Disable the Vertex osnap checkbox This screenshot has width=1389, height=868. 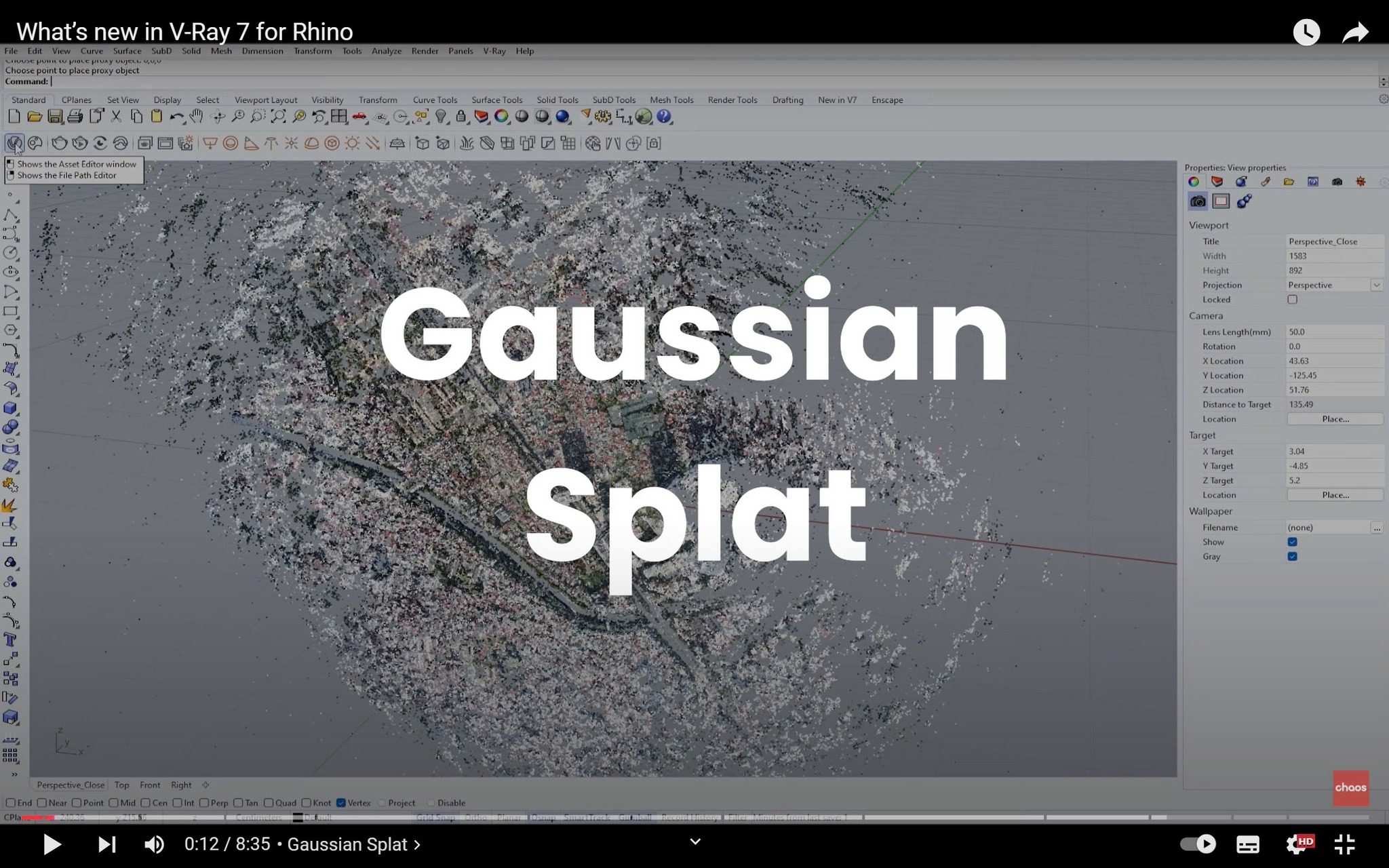341,803
